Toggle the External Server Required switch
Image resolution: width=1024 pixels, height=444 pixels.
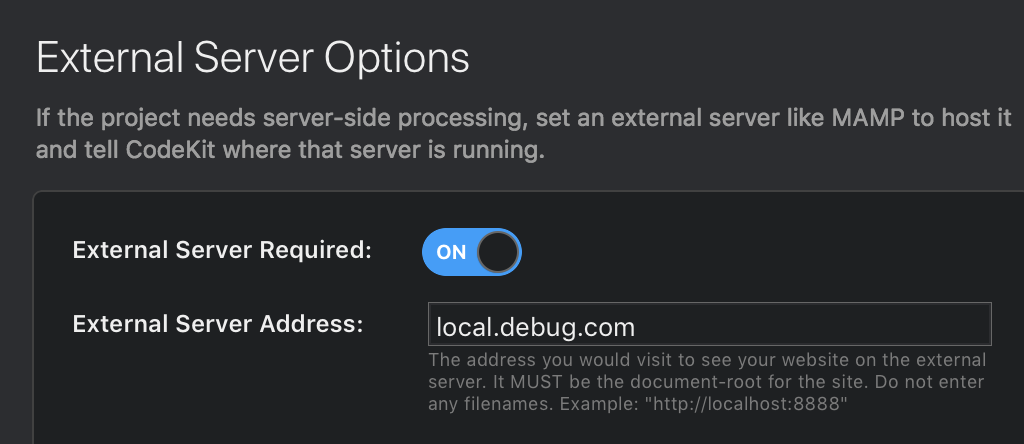472,252
